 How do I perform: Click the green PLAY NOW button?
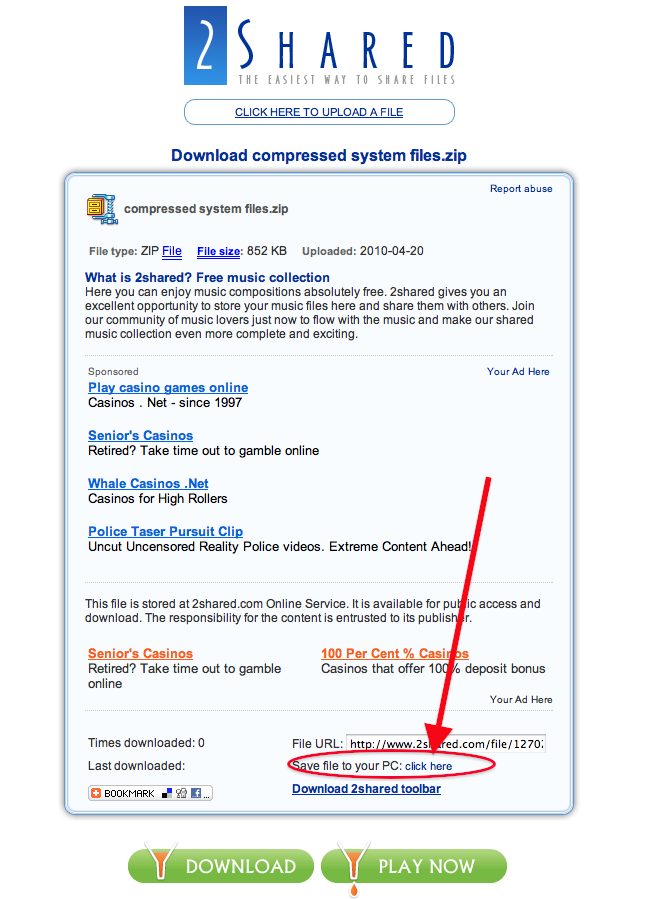pos(414,866)
